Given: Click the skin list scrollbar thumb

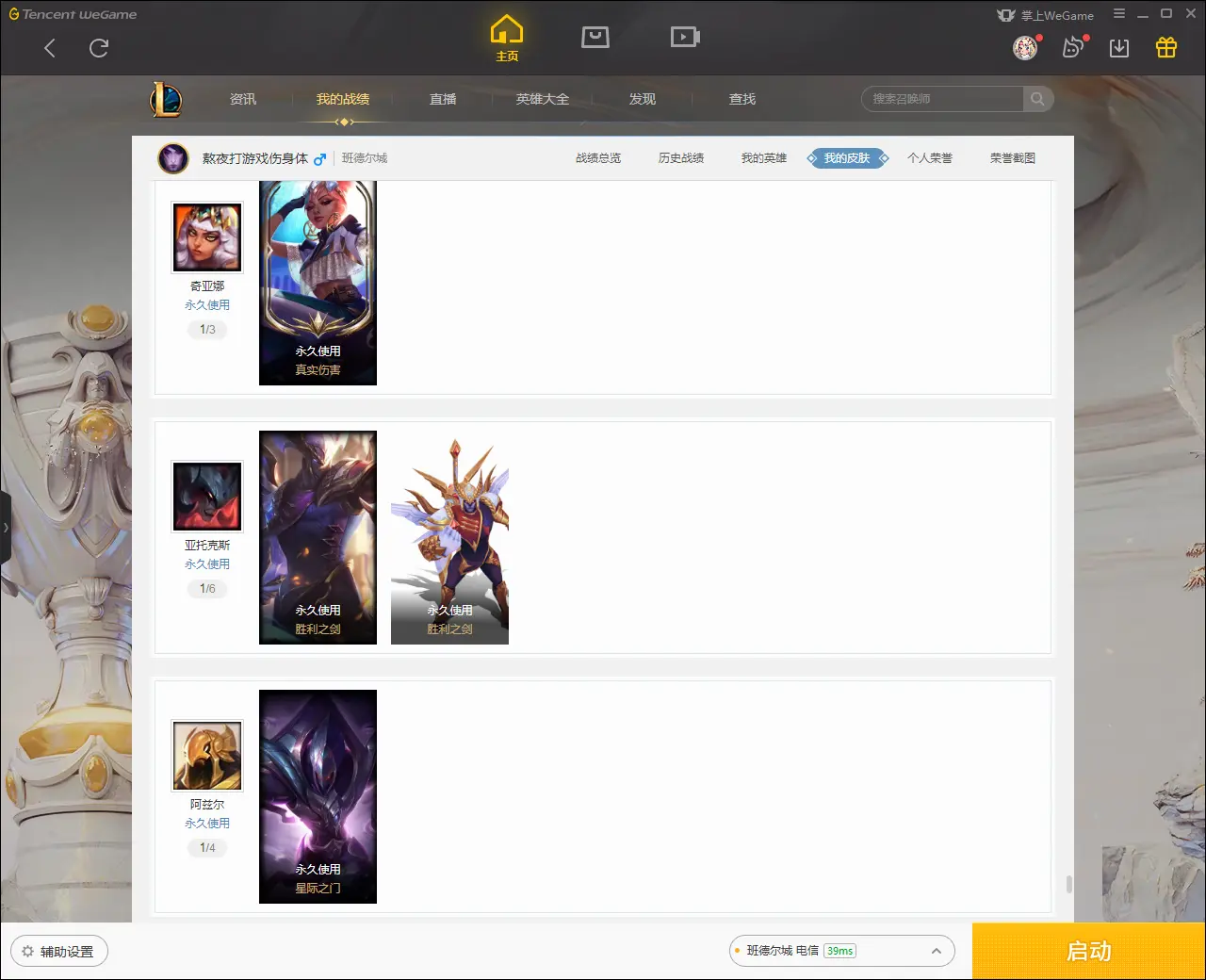Looking at the screenshot, I should coord(1068,884).
